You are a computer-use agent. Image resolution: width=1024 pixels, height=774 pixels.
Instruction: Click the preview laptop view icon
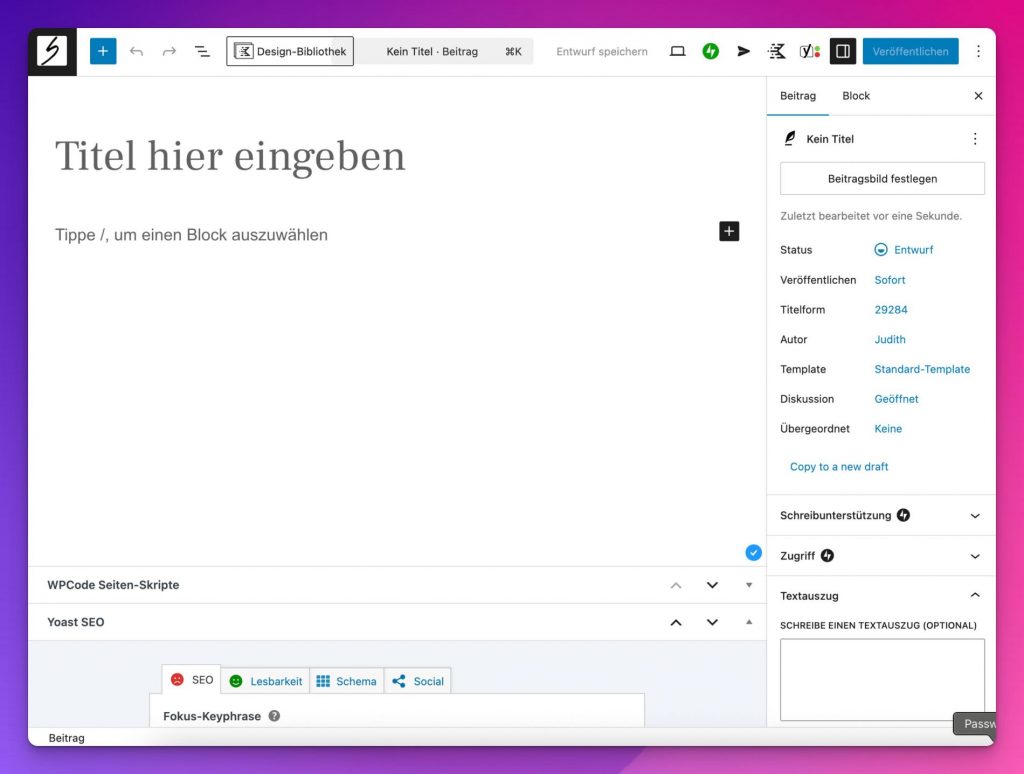click(677, 51)
